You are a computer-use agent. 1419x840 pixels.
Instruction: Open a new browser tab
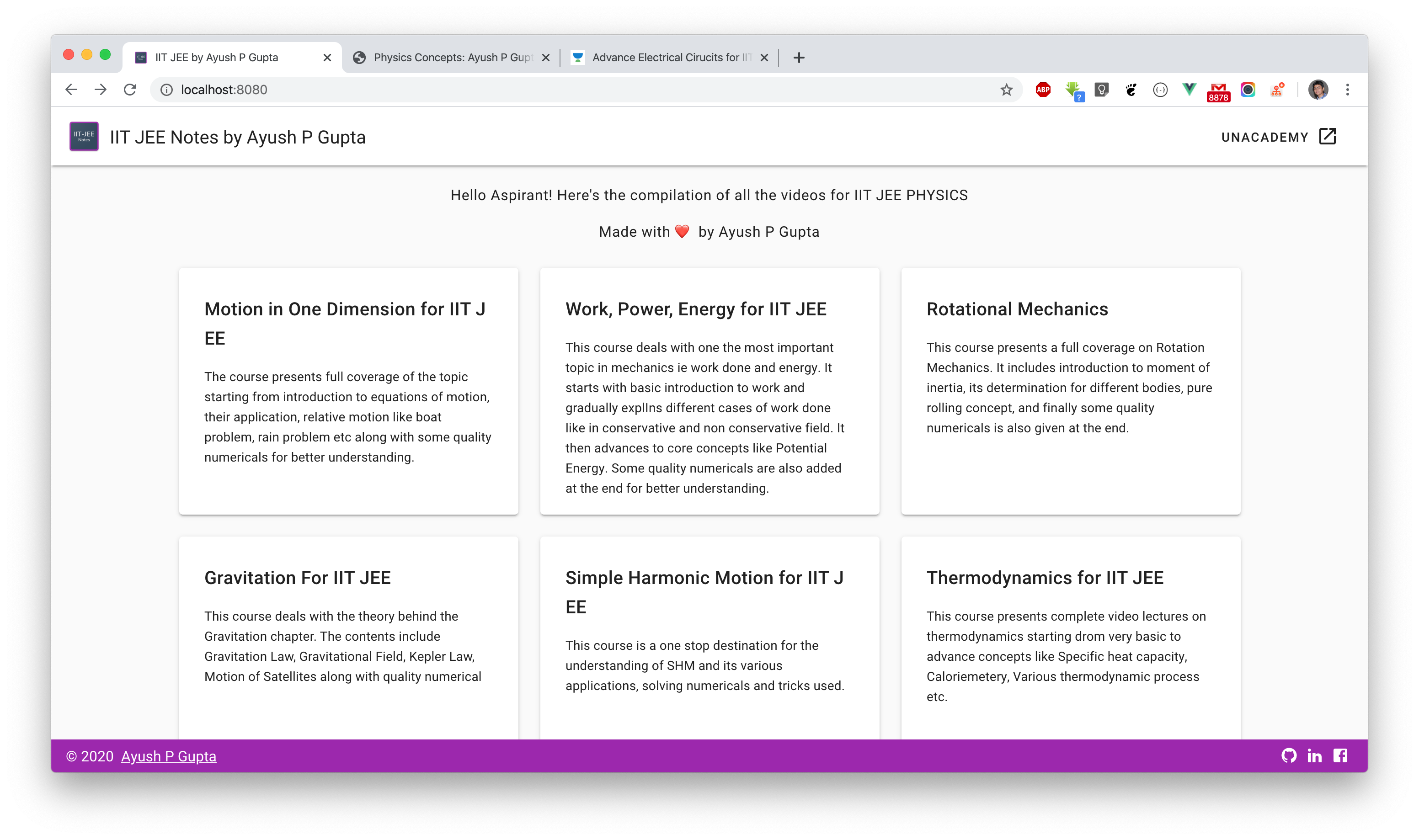pyautogui.click(x=799, y=57)
